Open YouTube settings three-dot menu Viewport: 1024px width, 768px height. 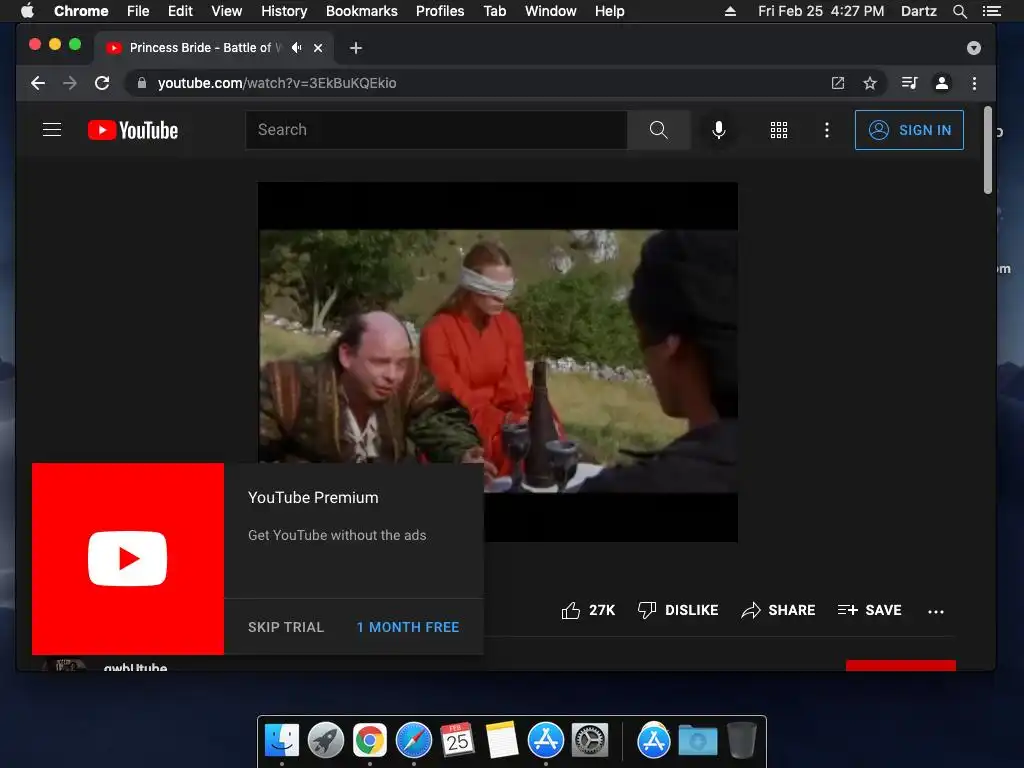coord(827,130)
